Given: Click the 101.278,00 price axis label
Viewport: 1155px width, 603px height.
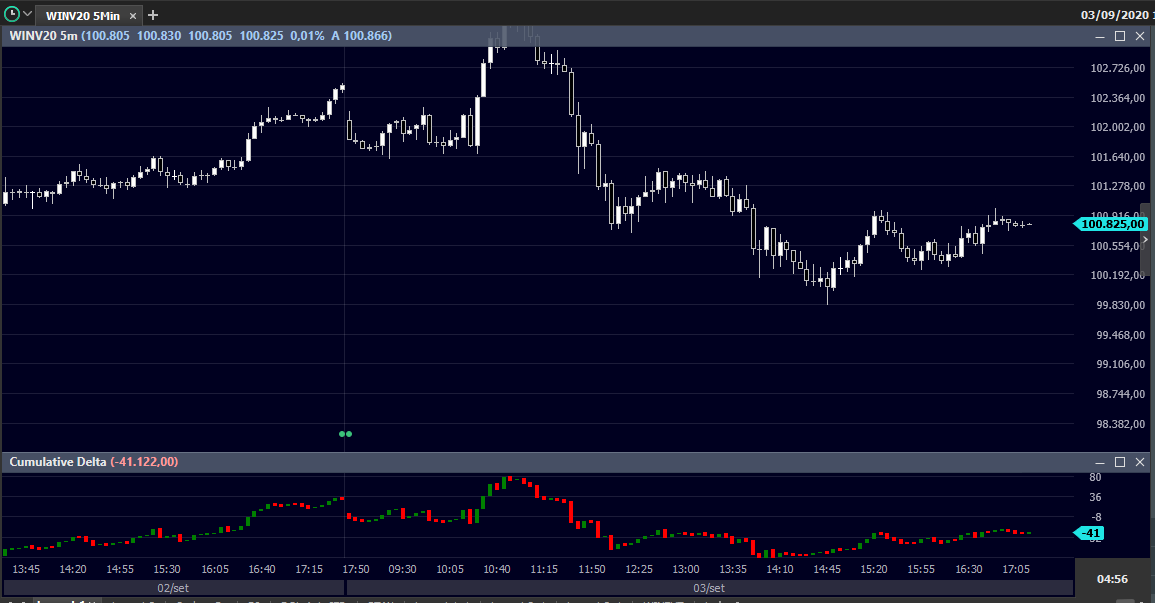Looking at the screenshot, I should tap(1117, 186).
